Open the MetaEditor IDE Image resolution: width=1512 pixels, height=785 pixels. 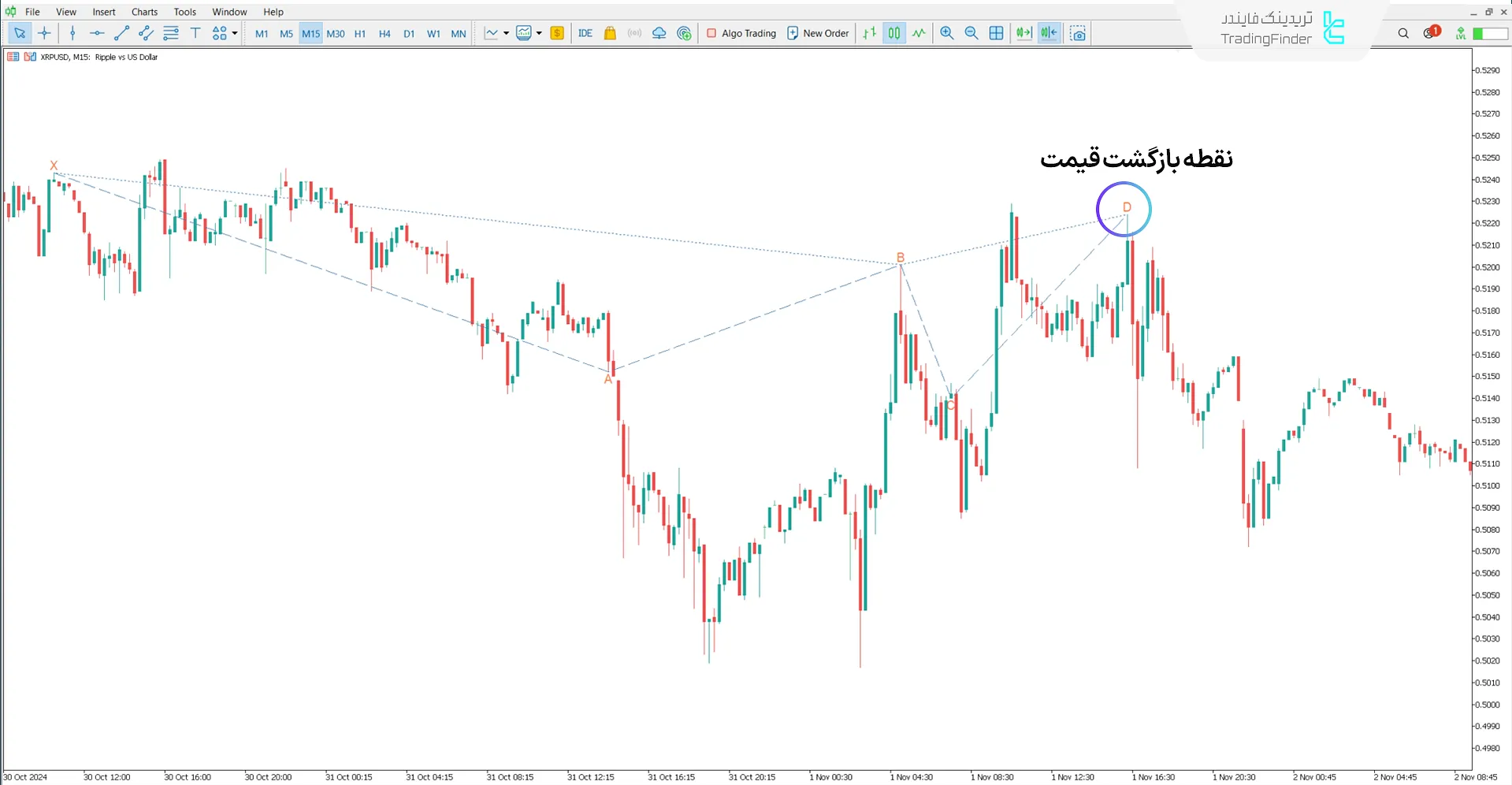585,33
